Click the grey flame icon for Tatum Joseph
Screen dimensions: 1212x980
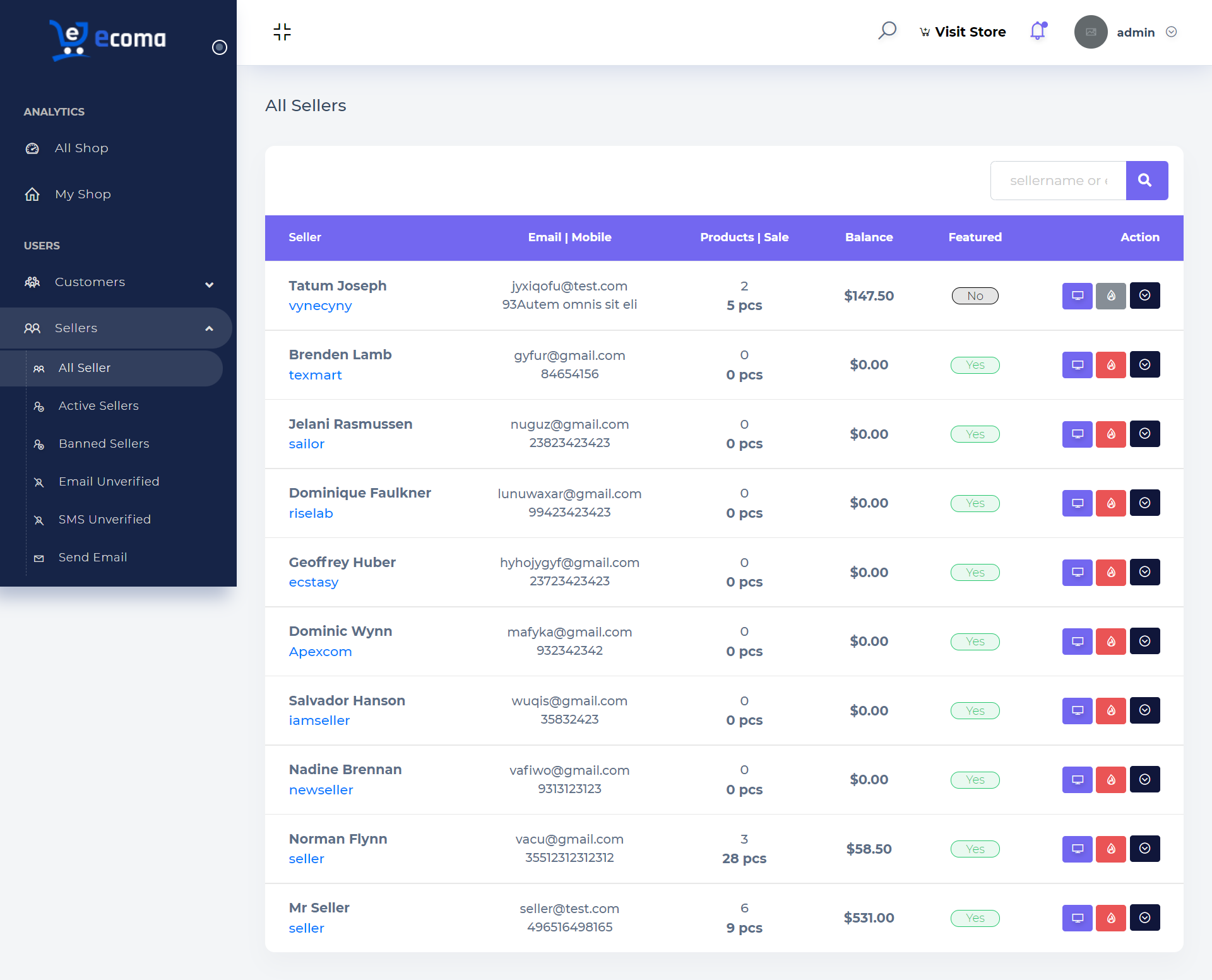(x=1110, y=296)
